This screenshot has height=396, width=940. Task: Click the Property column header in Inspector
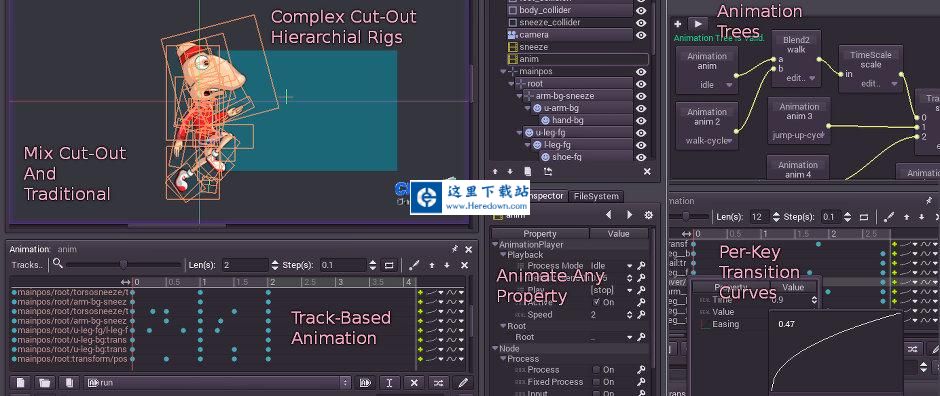(540, 234)
